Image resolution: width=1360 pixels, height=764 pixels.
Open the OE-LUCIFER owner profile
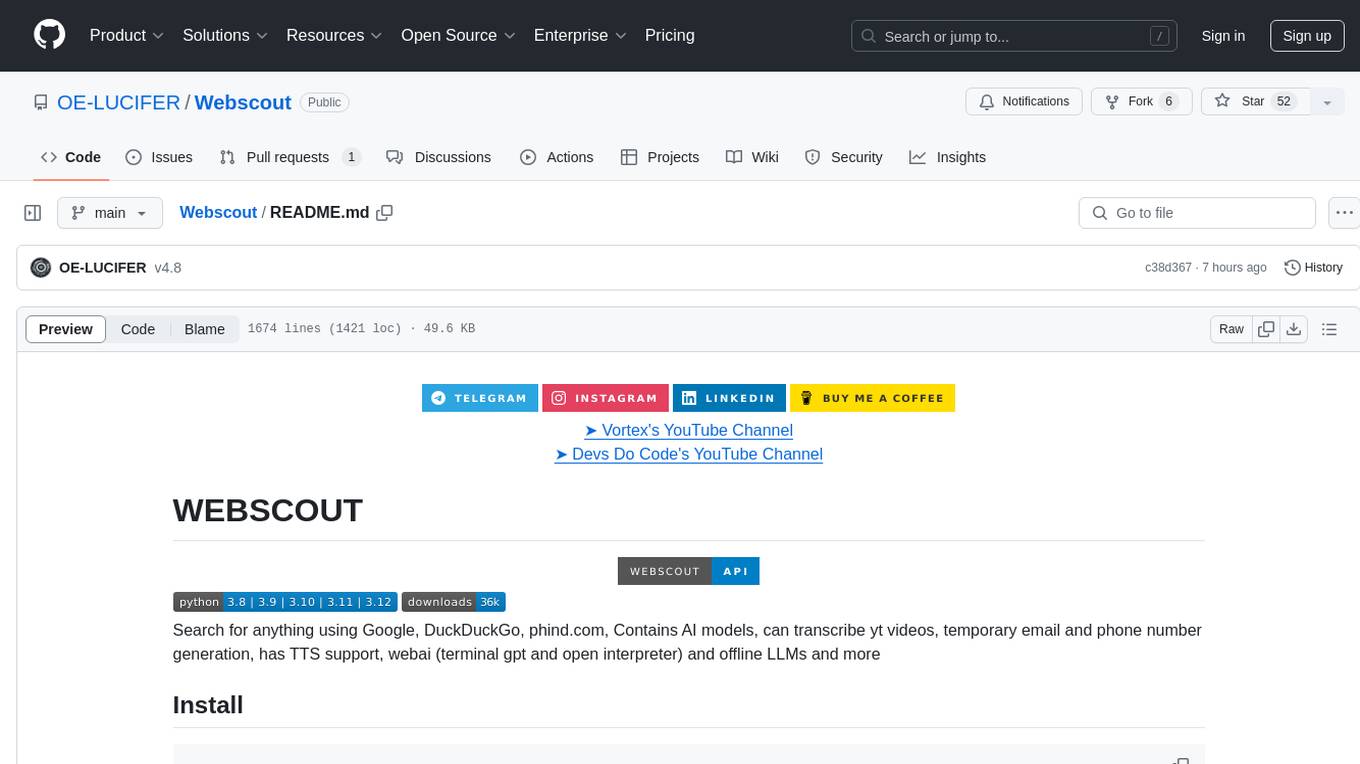click(x=118, y=102)
